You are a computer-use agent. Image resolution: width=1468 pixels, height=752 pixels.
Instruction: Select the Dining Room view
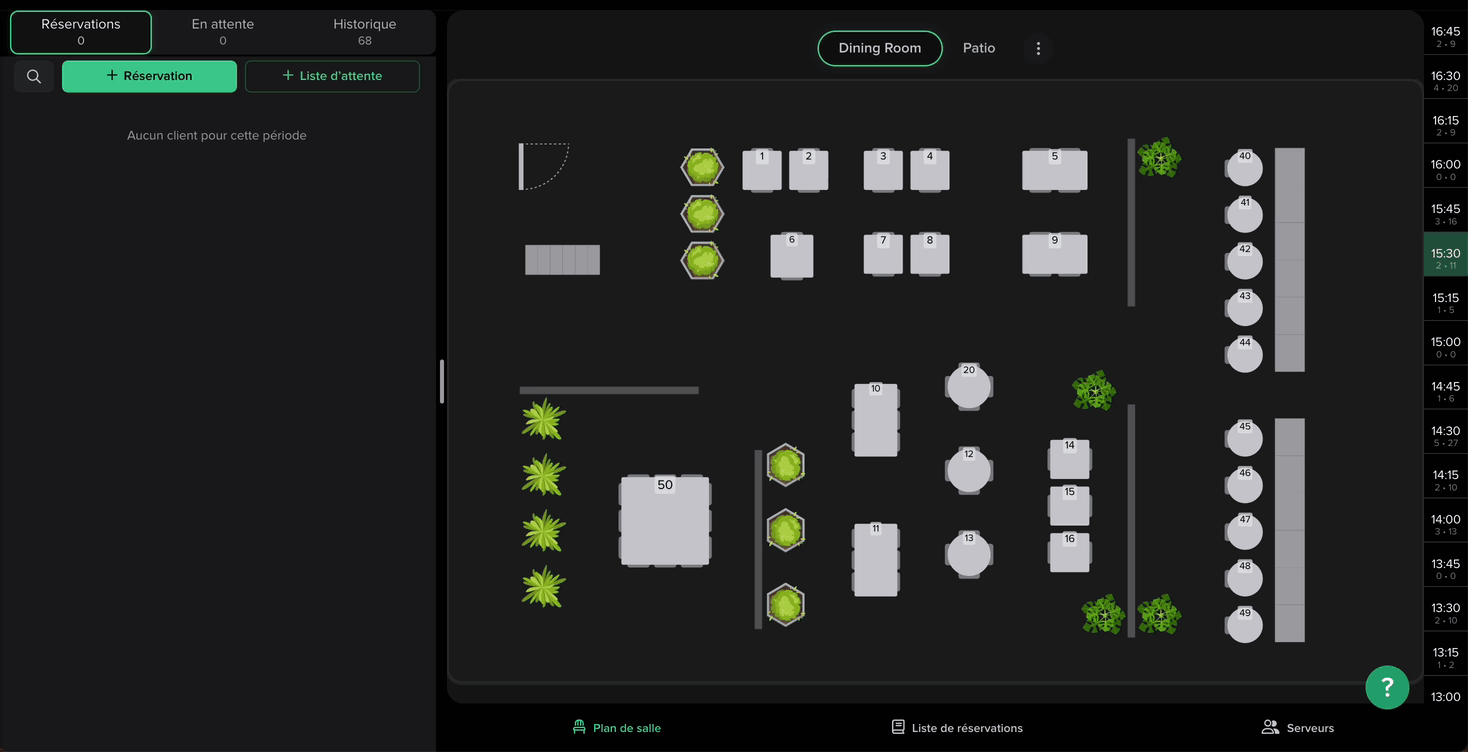[x=879, y=48]
